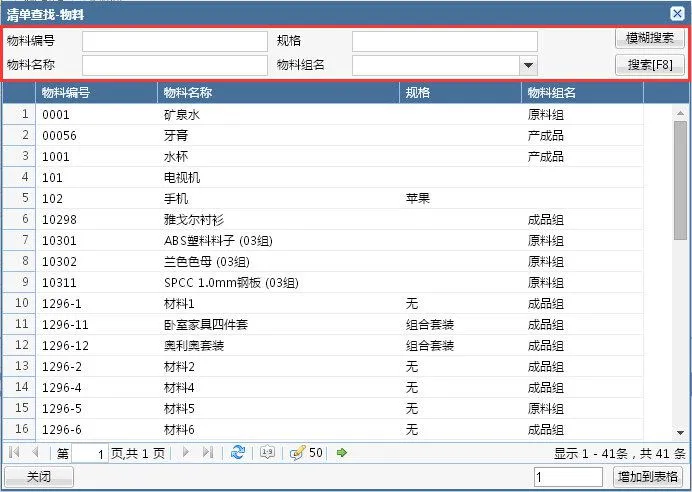The image size is (692, 492).
Task: Go to previous page arrow
Action: click(x=35, y=452)
